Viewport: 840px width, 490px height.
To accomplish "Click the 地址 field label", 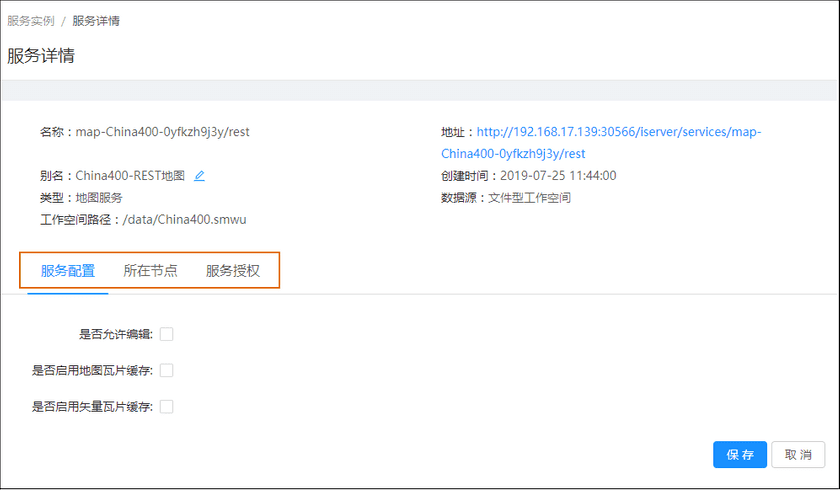I will point(455,132).
